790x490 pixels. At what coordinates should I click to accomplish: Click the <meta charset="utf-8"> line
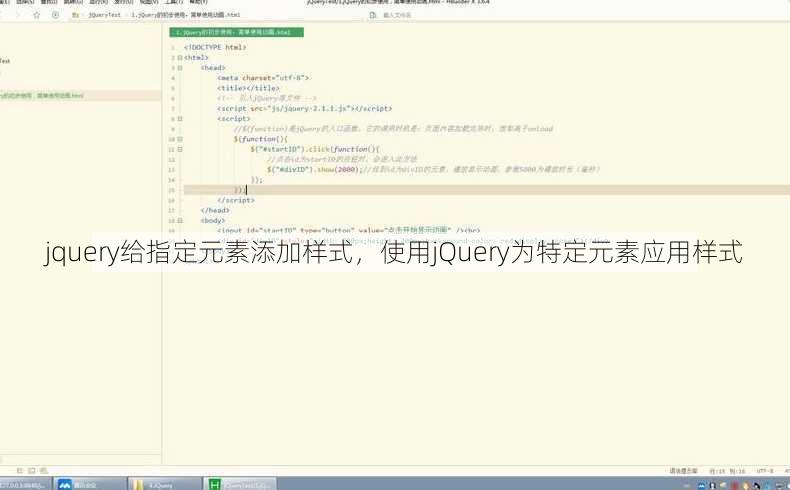[264, 78]
